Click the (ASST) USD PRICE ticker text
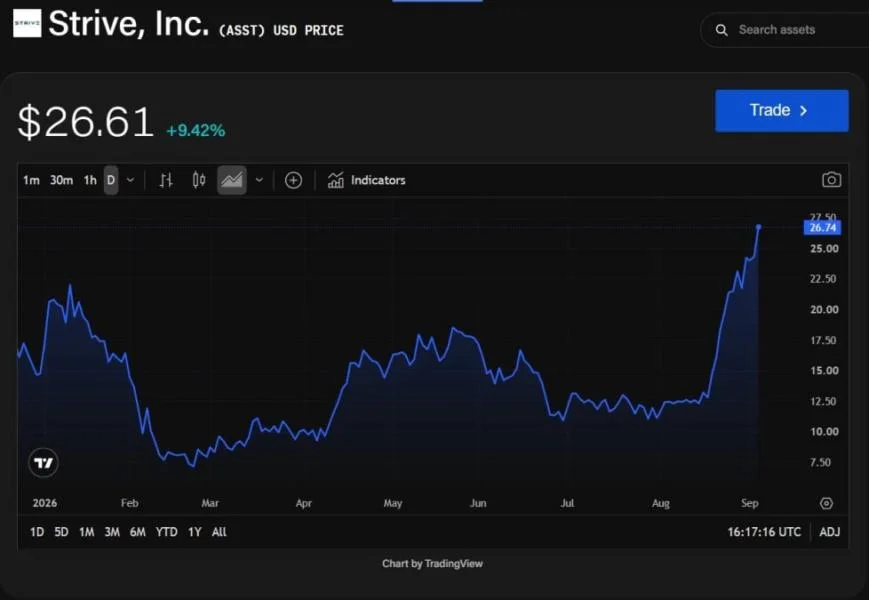 click(x=281, y=30)
